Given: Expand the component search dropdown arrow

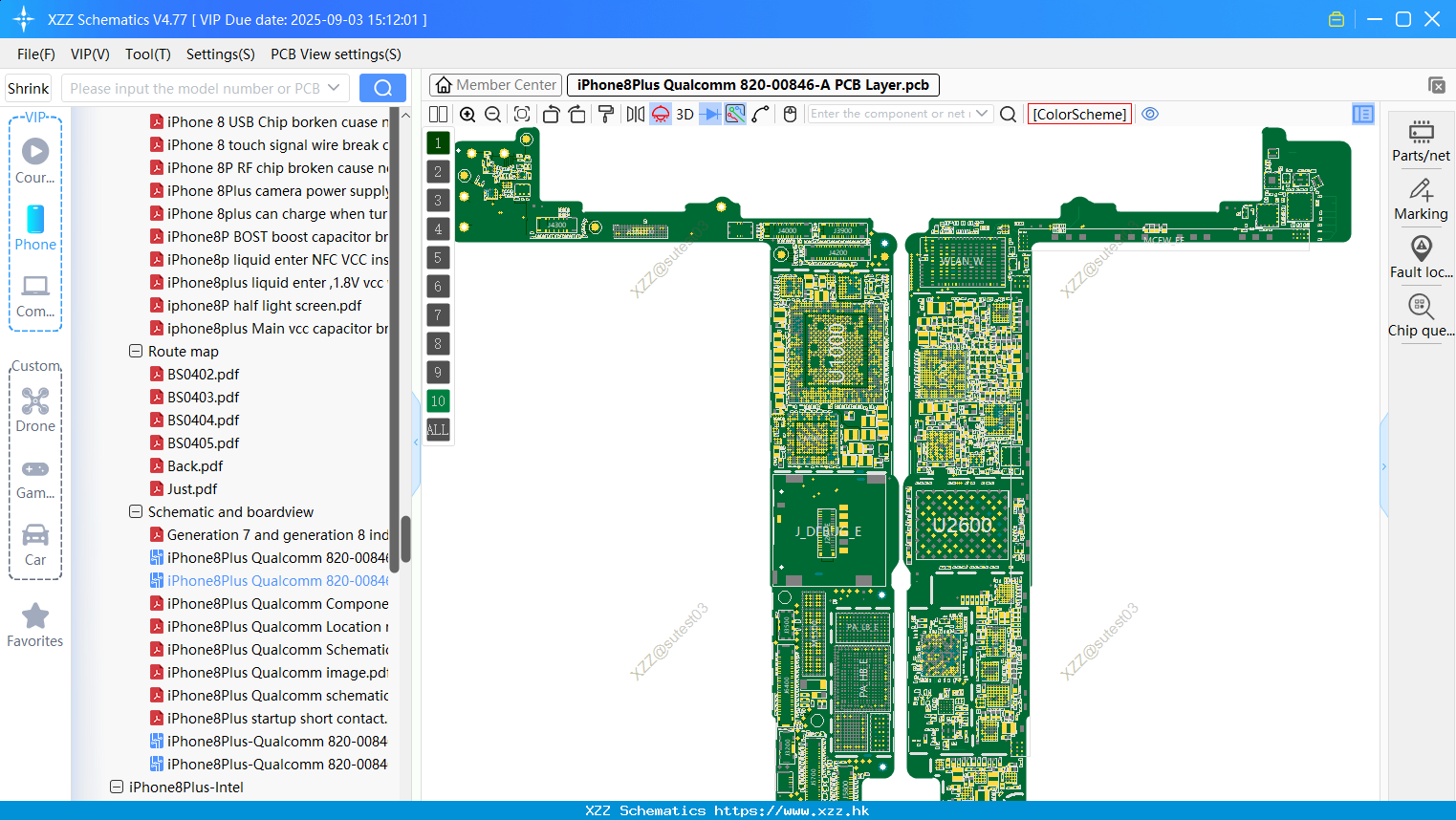Looking at the screenshot, I should (x=982, y=114).
